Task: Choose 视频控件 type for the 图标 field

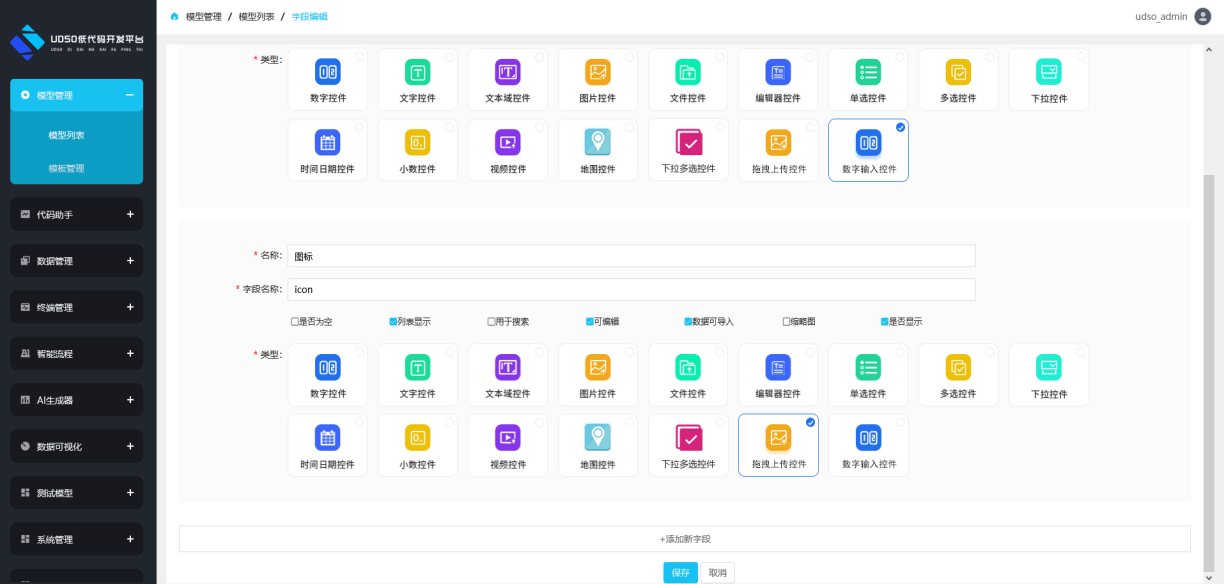Action: click(x=507, y=445)
